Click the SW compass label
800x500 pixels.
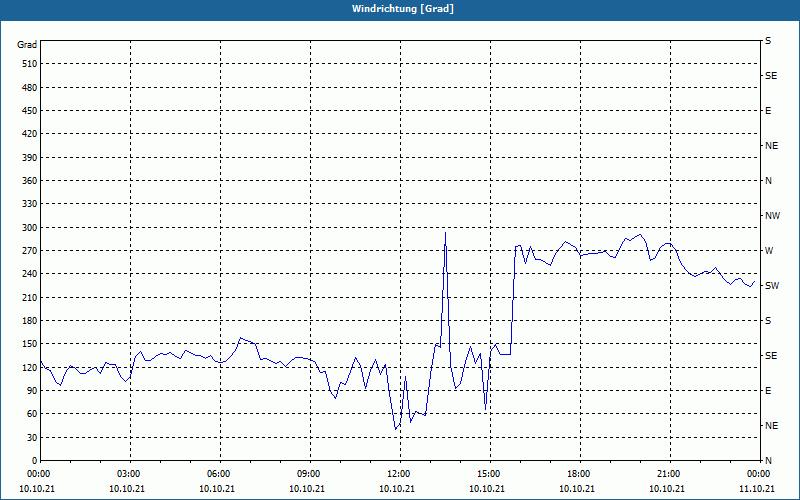point(772,286)
